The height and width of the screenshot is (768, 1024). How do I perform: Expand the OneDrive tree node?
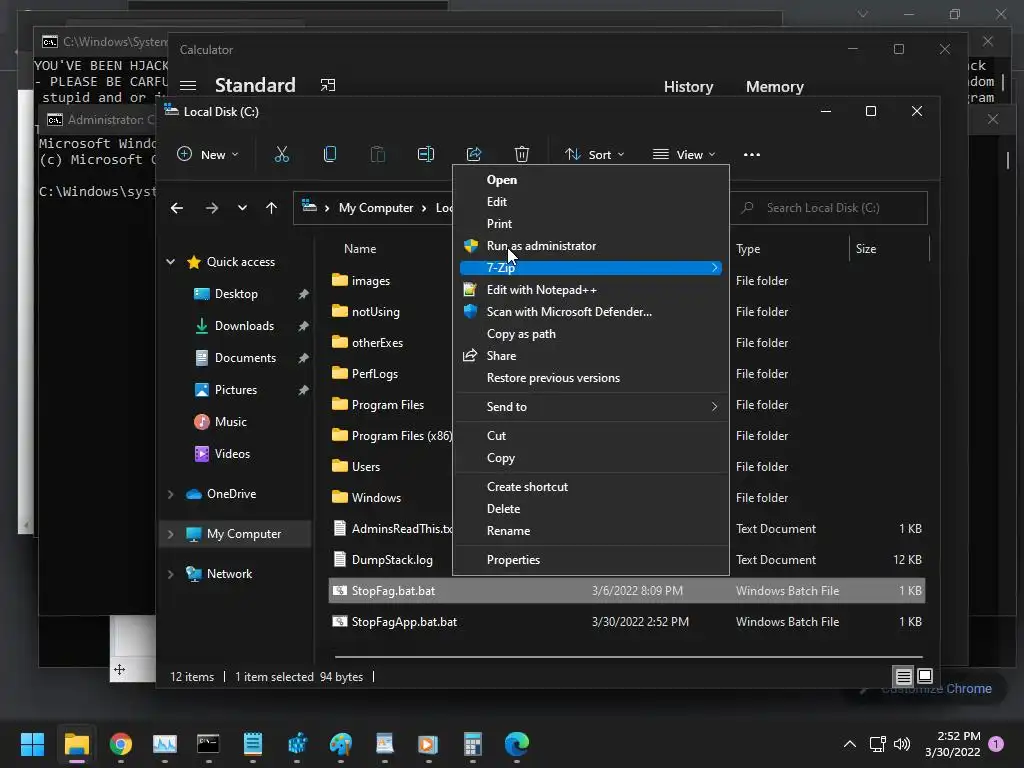tap(170, 494)
